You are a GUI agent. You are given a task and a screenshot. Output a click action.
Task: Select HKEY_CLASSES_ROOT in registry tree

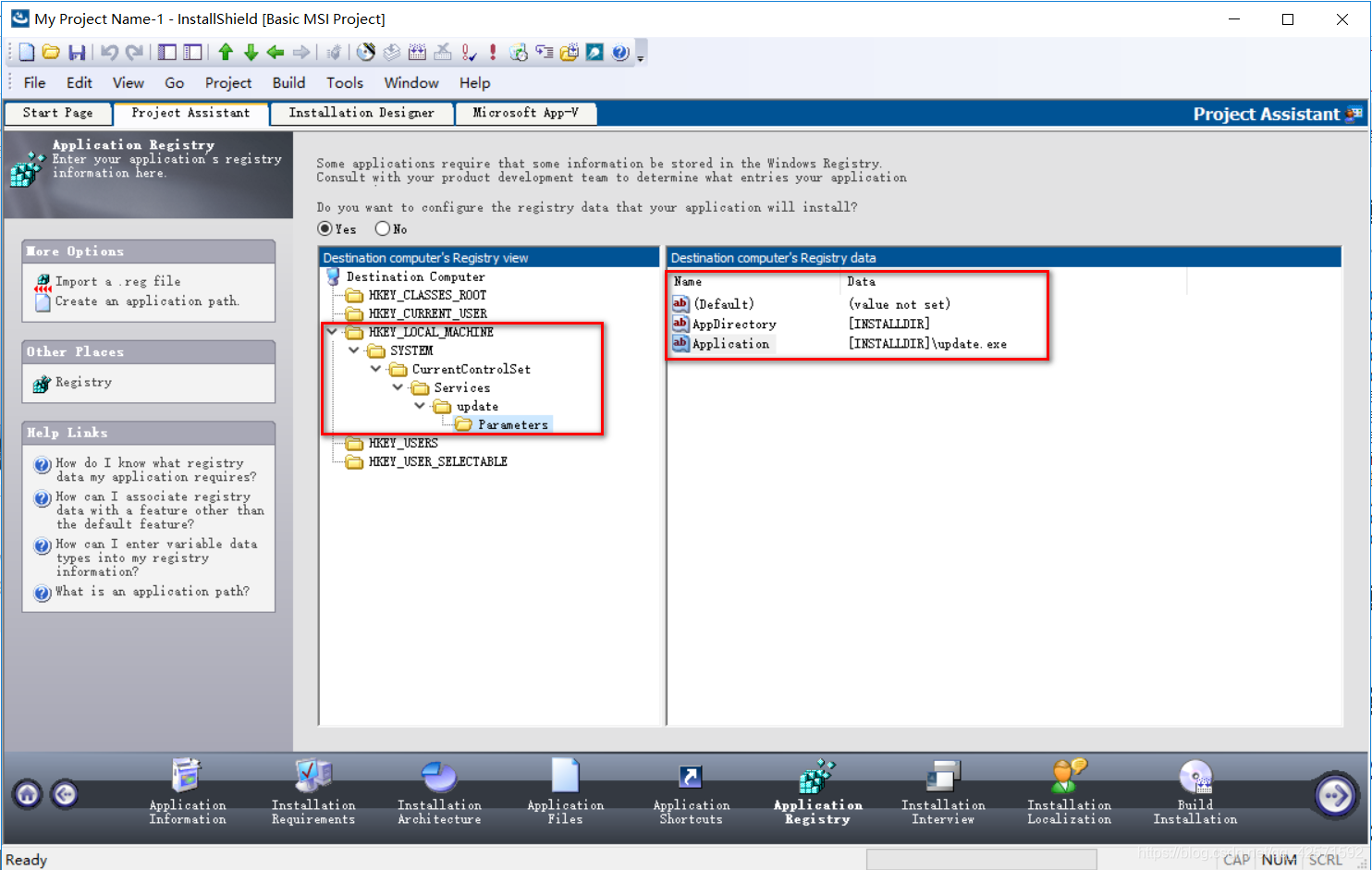click(427, 295)
